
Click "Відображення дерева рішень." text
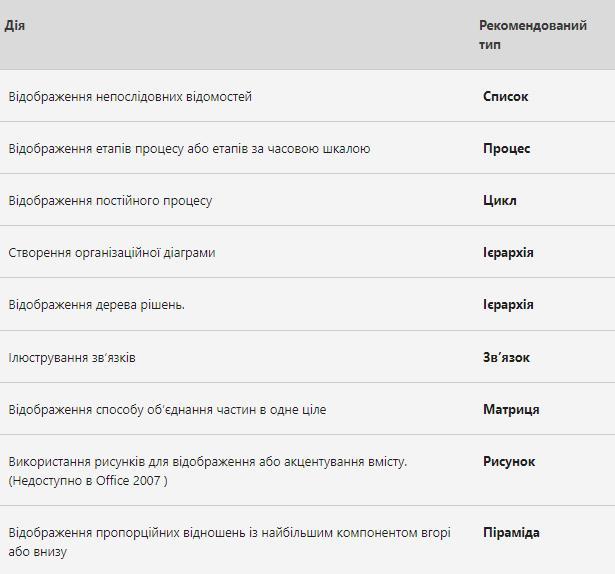[x=96, y=305]
